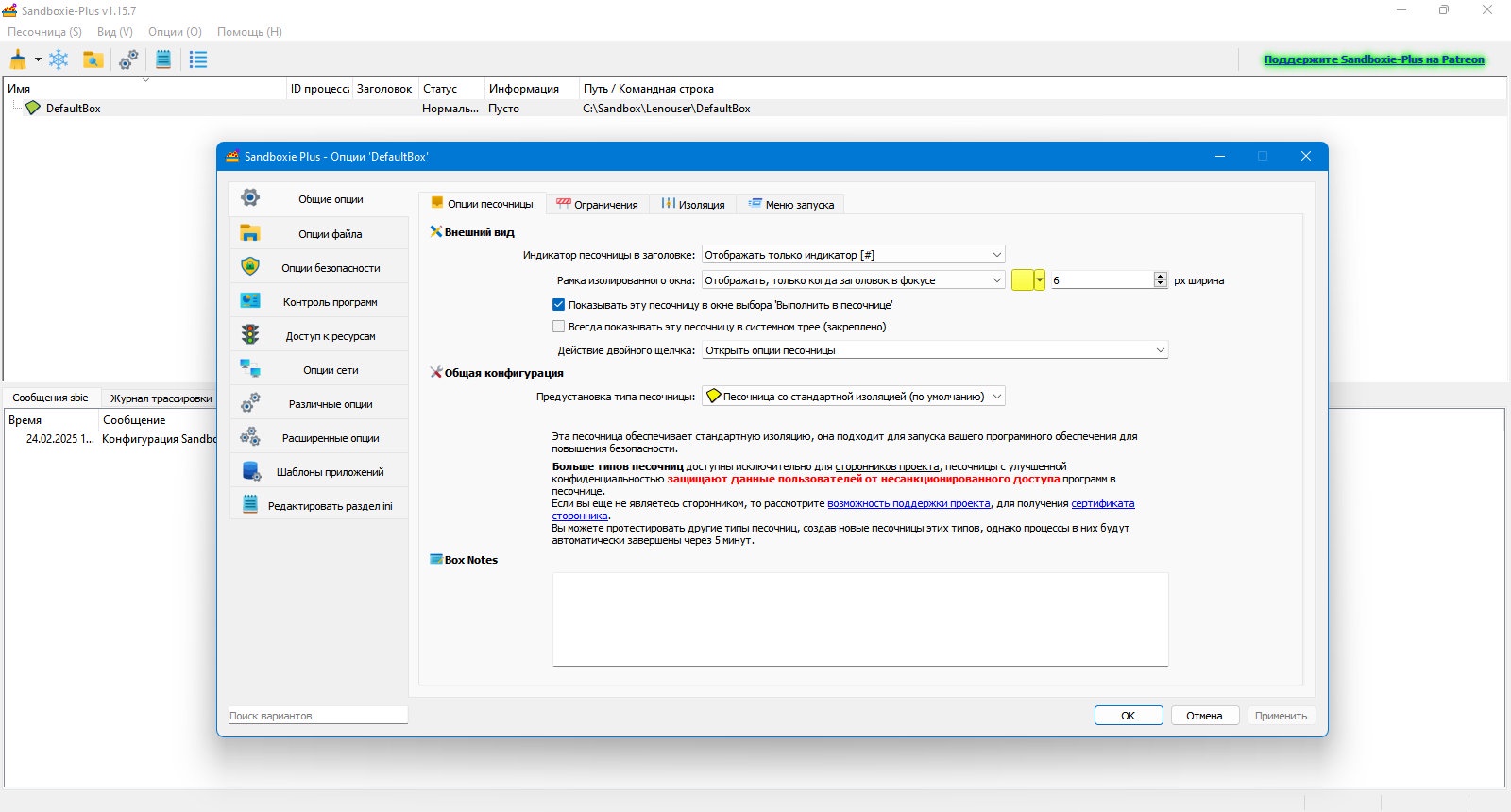Switch to Меню запуска tab

pos(790,204)
